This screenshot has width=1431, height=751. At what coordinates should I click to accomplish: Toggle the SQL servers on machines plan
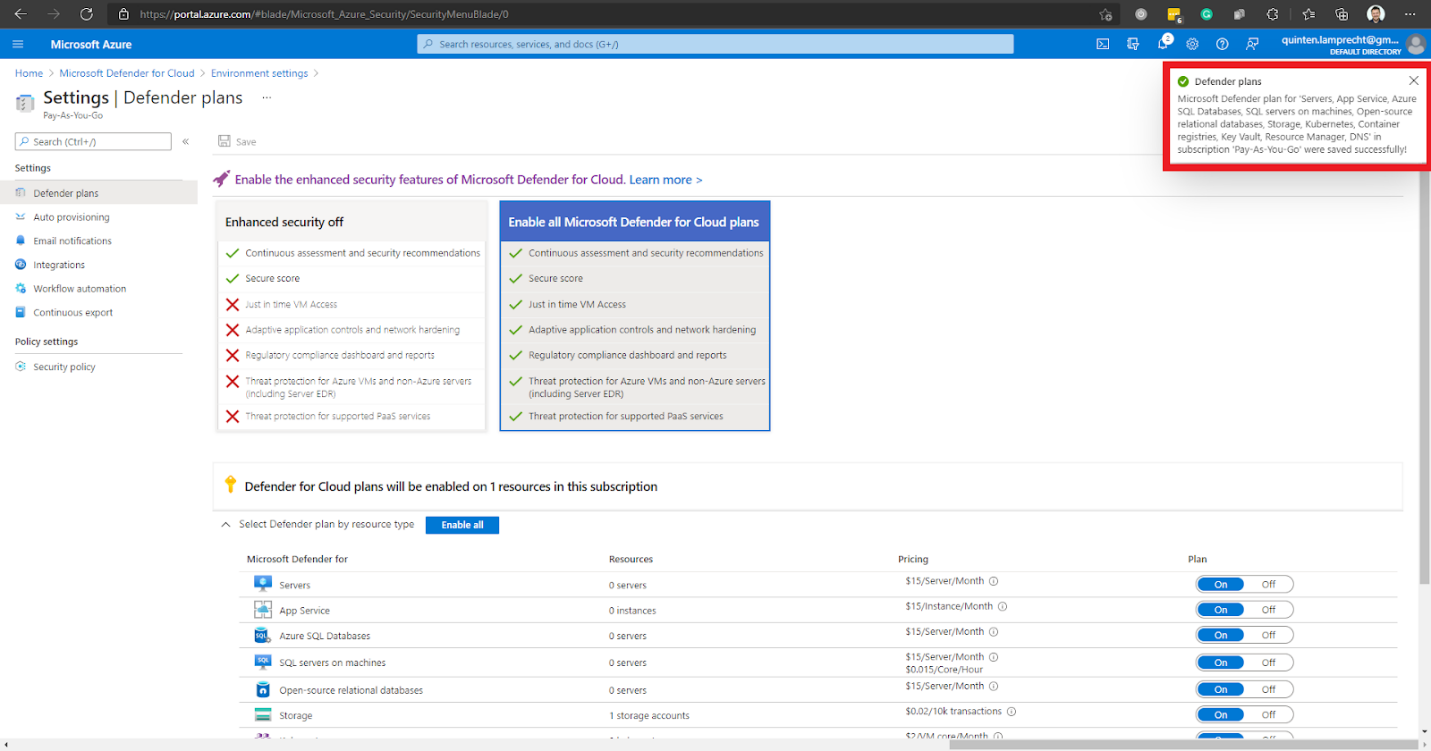click(x=1244, y=662)
